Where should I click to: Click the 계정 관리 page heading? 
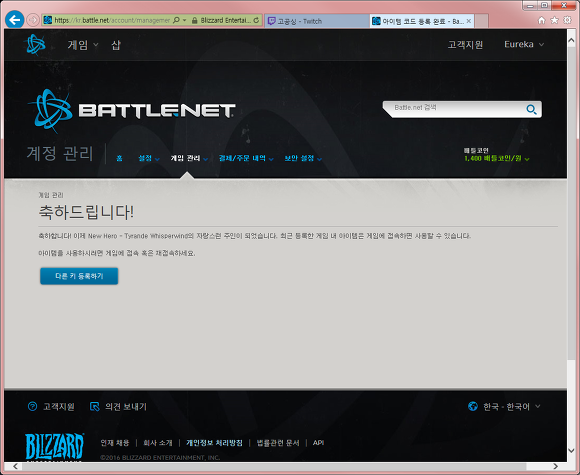click(x=60, y=153)
